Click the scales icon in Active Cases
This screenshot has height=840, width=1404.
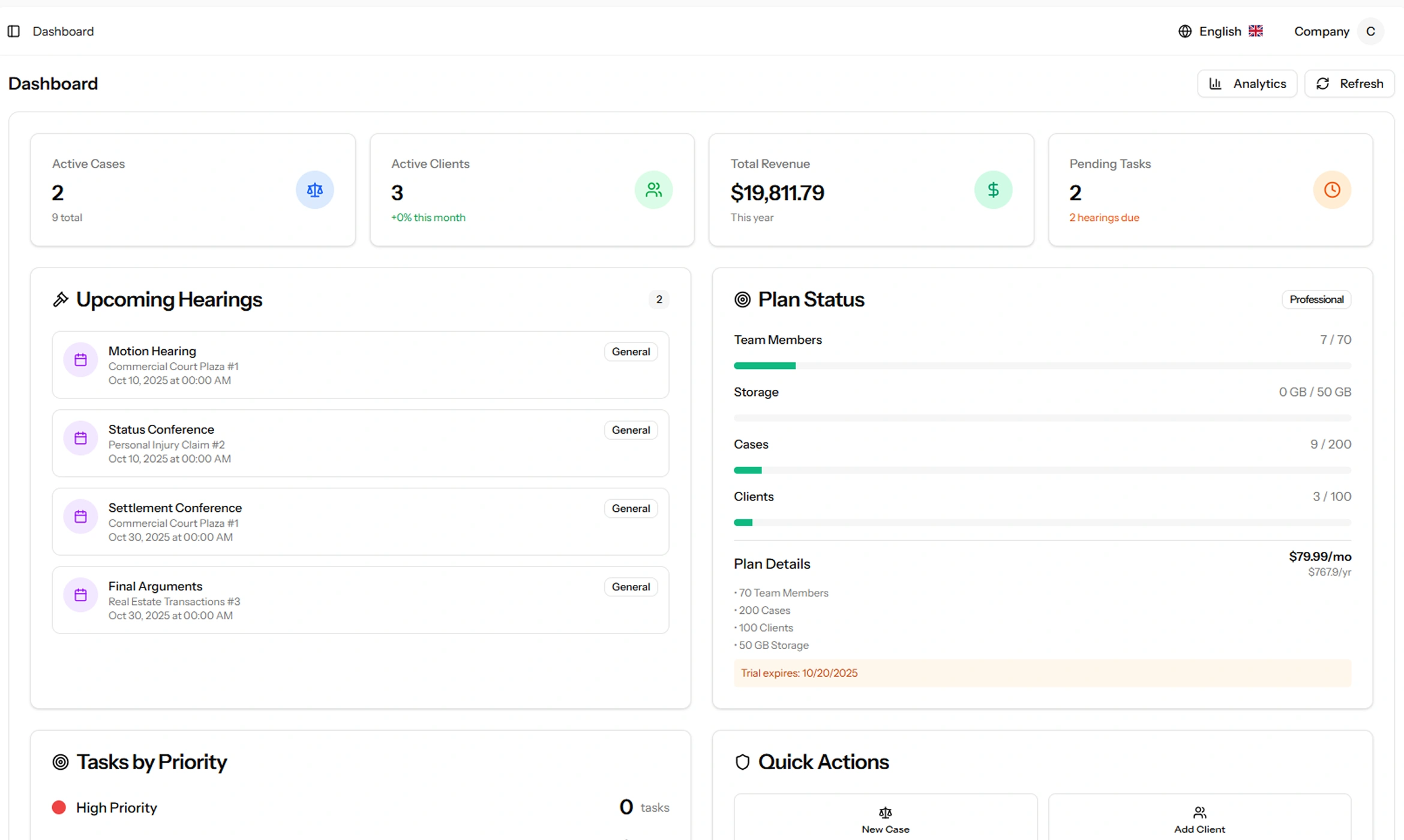(314, 190)
